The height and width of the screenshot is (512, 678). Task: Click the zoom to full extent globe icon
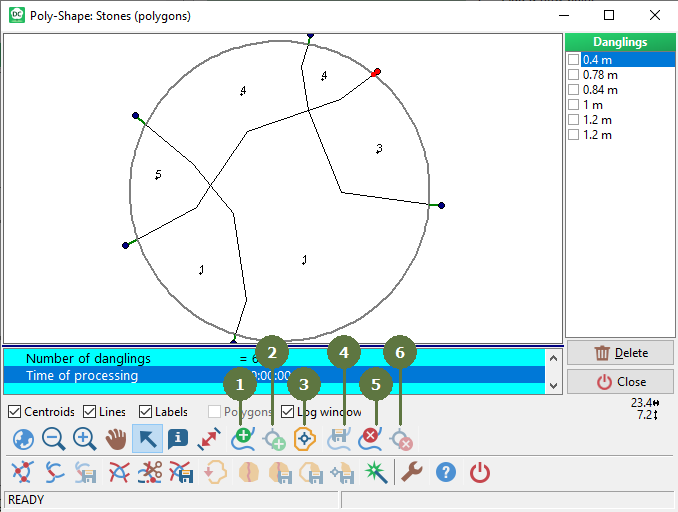click(x=22, y=439)
